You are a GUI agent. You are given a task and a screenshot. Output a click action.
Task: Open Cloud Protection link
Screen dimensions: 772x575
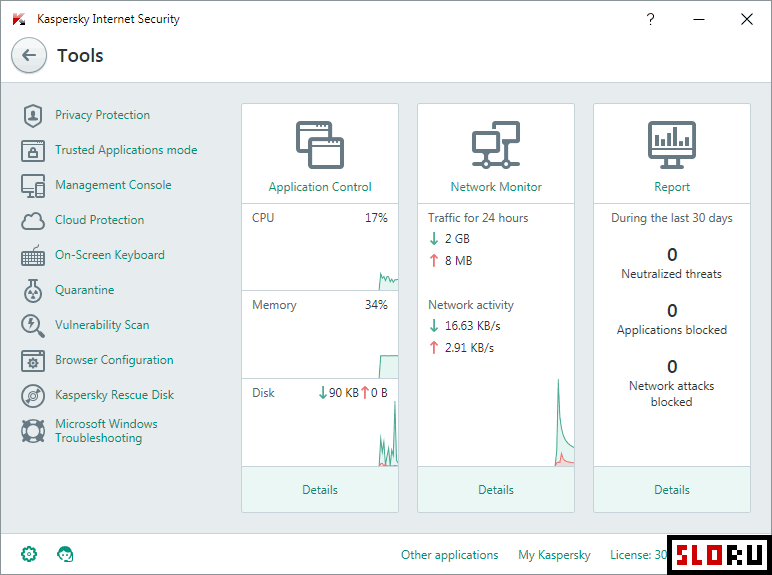[x=99, y=220]
